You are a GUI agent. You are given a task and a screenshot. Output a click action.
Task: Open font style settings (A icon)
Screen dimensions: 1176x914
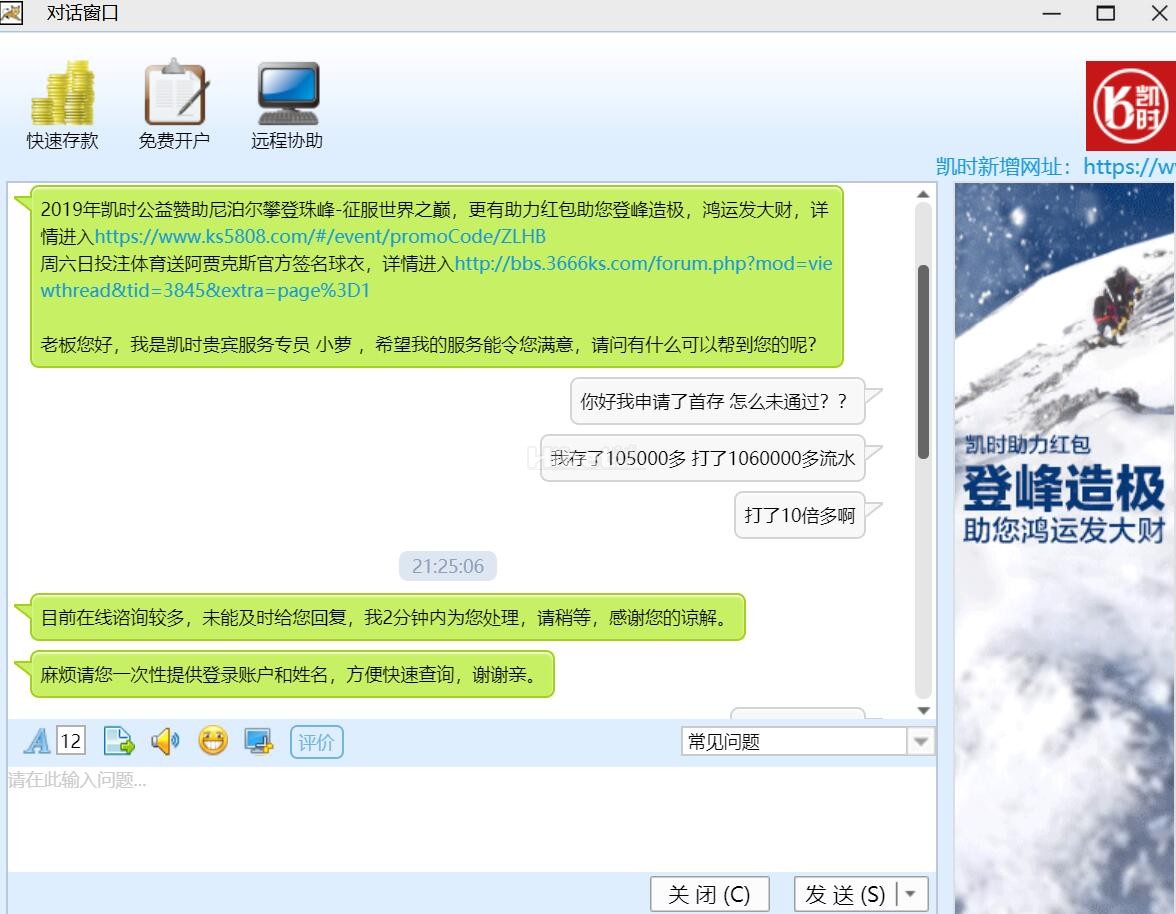(37, 741)
